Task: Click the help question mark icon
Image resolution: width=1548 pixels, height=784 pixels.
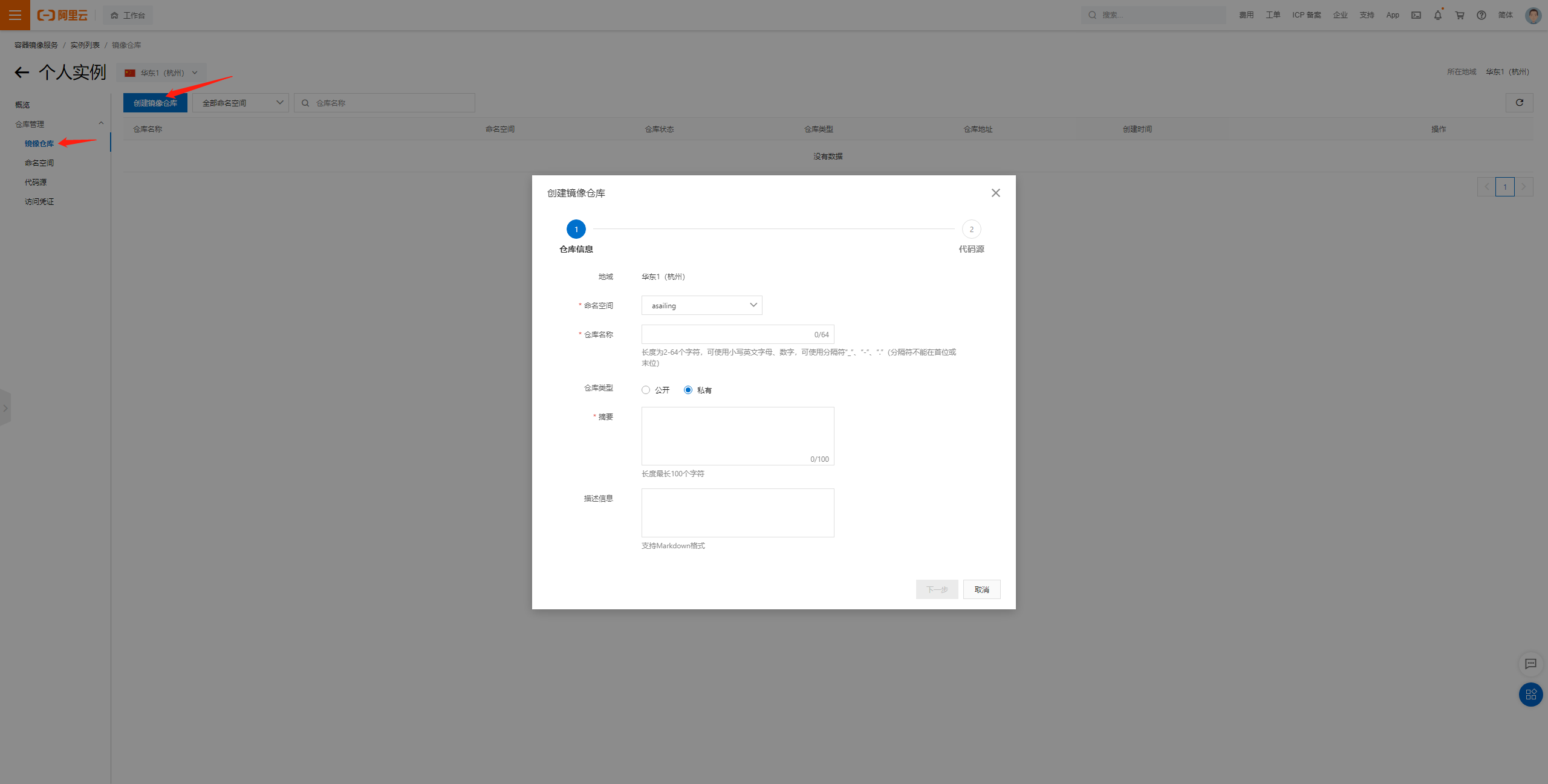Action: [1481, 15]
